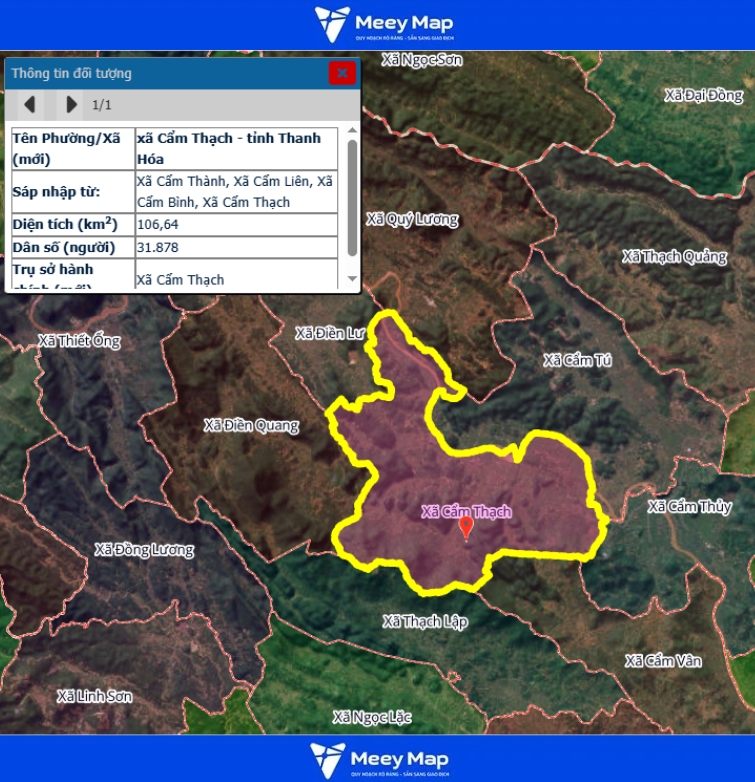Image resolution: width=755 pixels, height=782 pixels.
Task: Click the Xã Quý Lương map label
Action: [x=412, y=219]
